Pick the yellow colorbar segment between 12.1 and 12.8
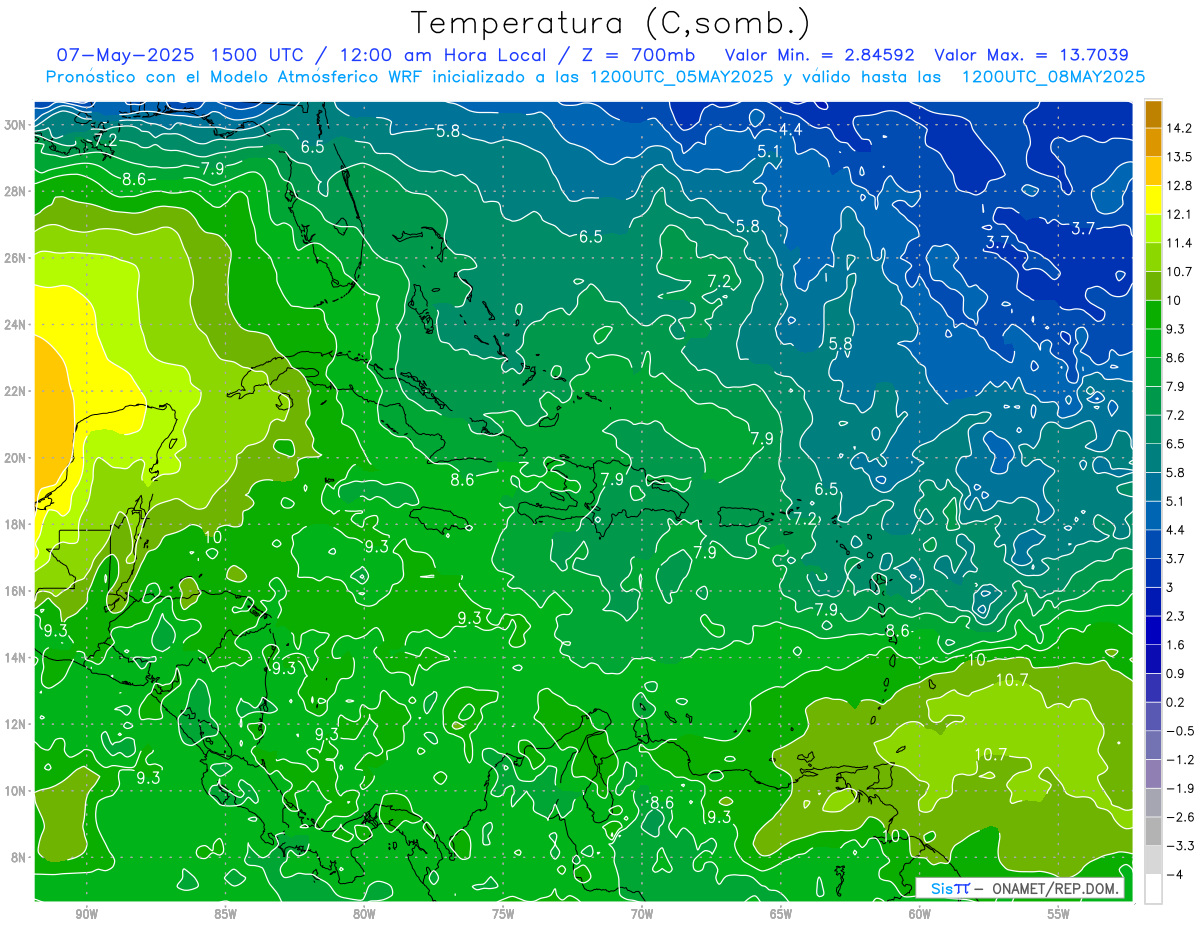 point(1153,200)
